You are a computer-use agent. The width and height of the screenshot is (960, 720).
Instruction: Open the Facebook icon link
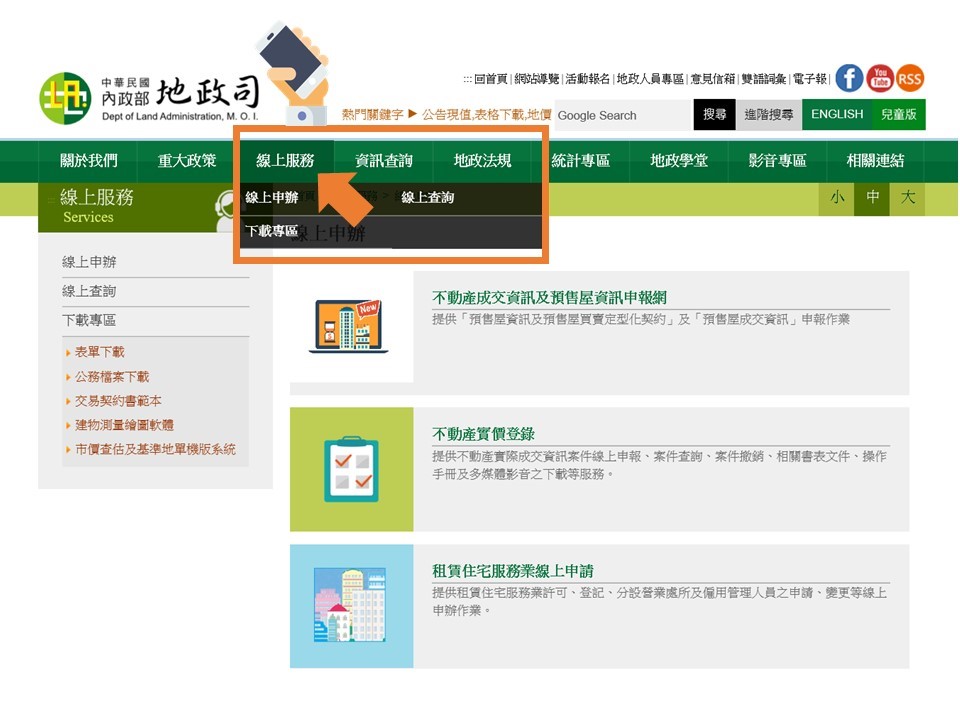[849, 78]
